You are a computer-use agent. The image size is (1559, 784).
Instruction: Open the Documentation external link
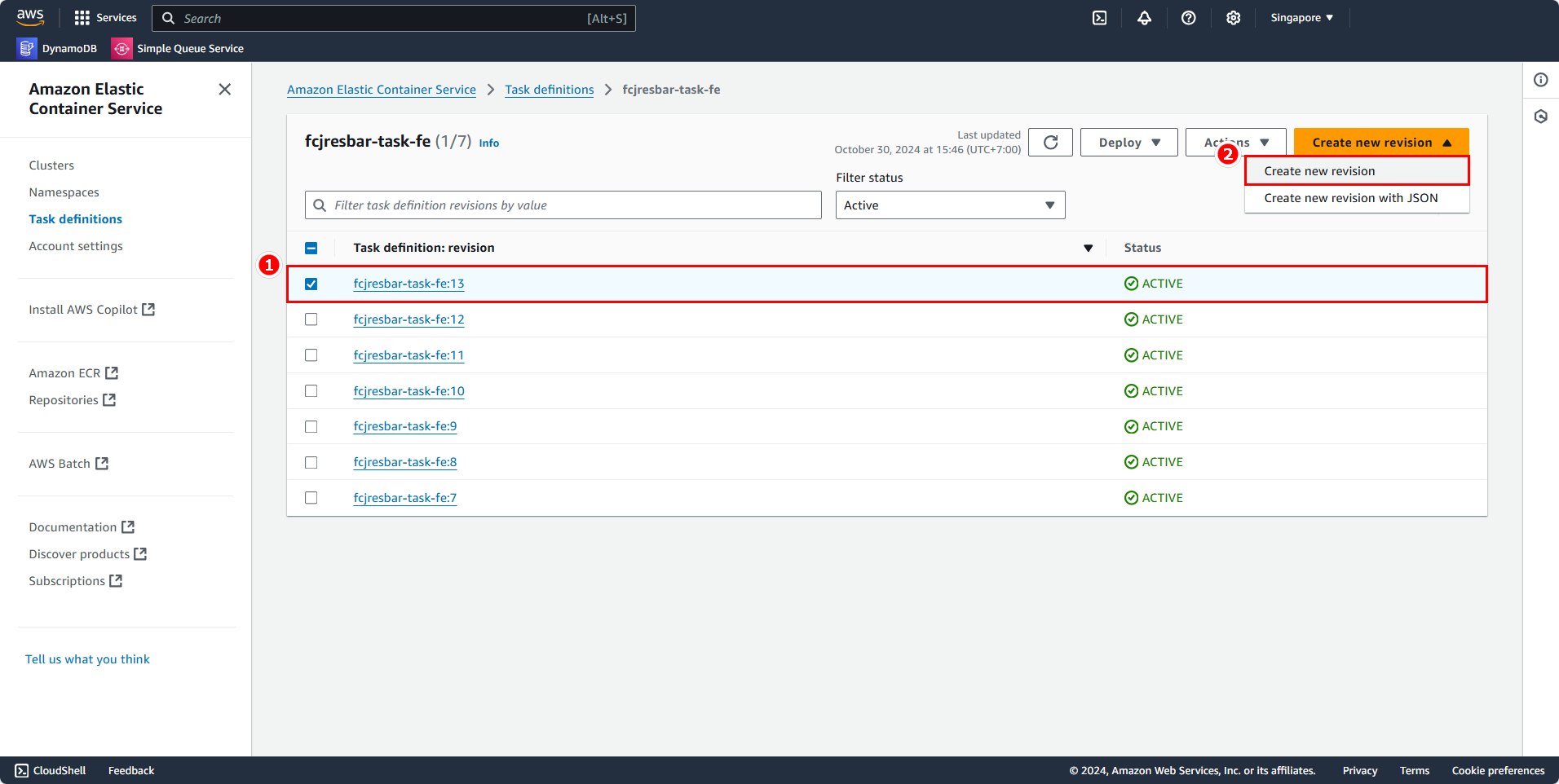click(82, 527)
